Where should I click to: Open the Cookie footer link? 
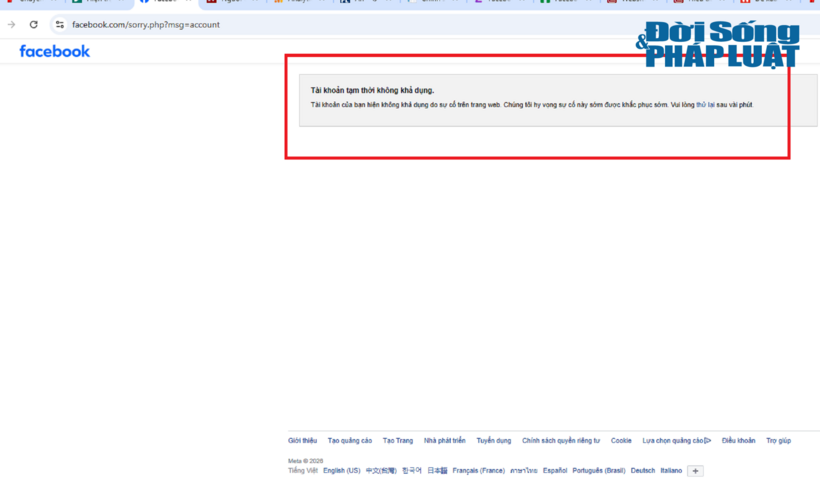[621, 441]
